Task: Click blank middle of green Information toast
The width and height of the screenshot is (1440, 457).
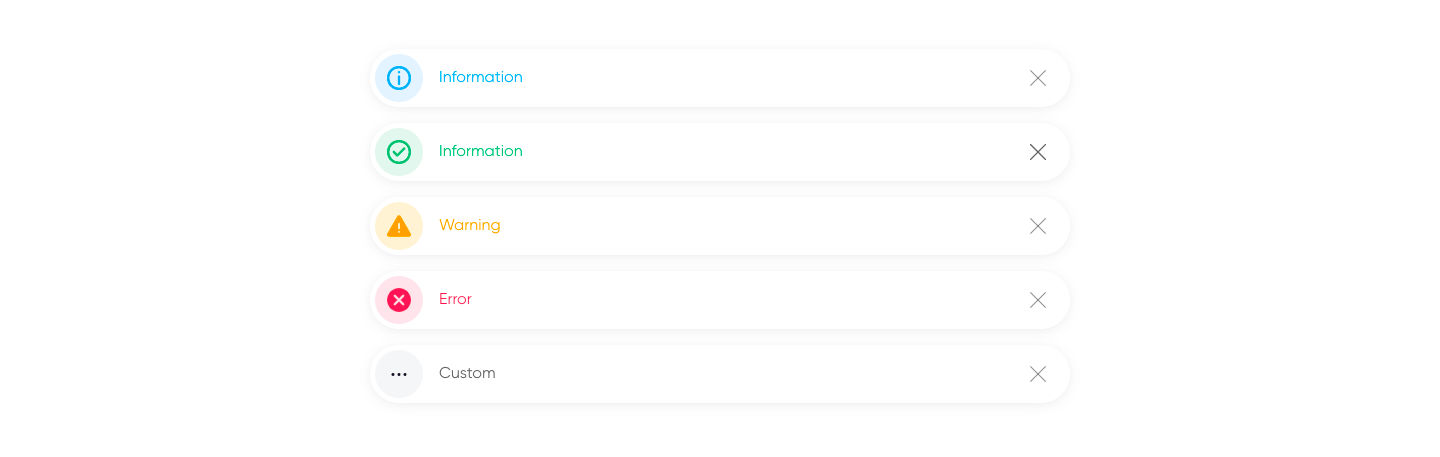Action: click(760, 152)
